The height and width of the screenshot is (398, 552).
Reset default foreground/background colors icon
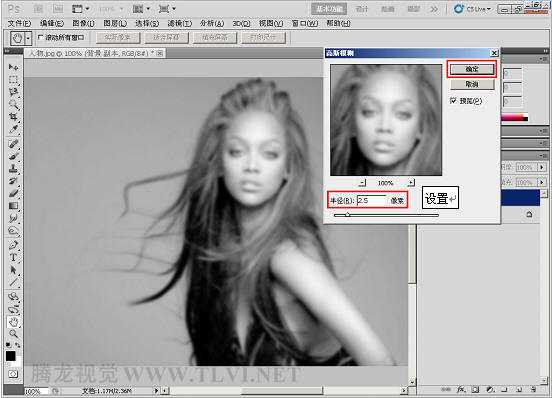tap(8, 345)
